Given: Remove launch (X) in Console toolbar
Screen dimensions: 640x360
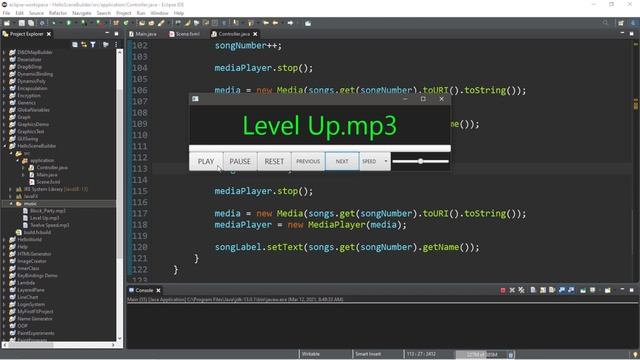Looking at the screenshot, I should pyautogui.click(x=512, y=290).
